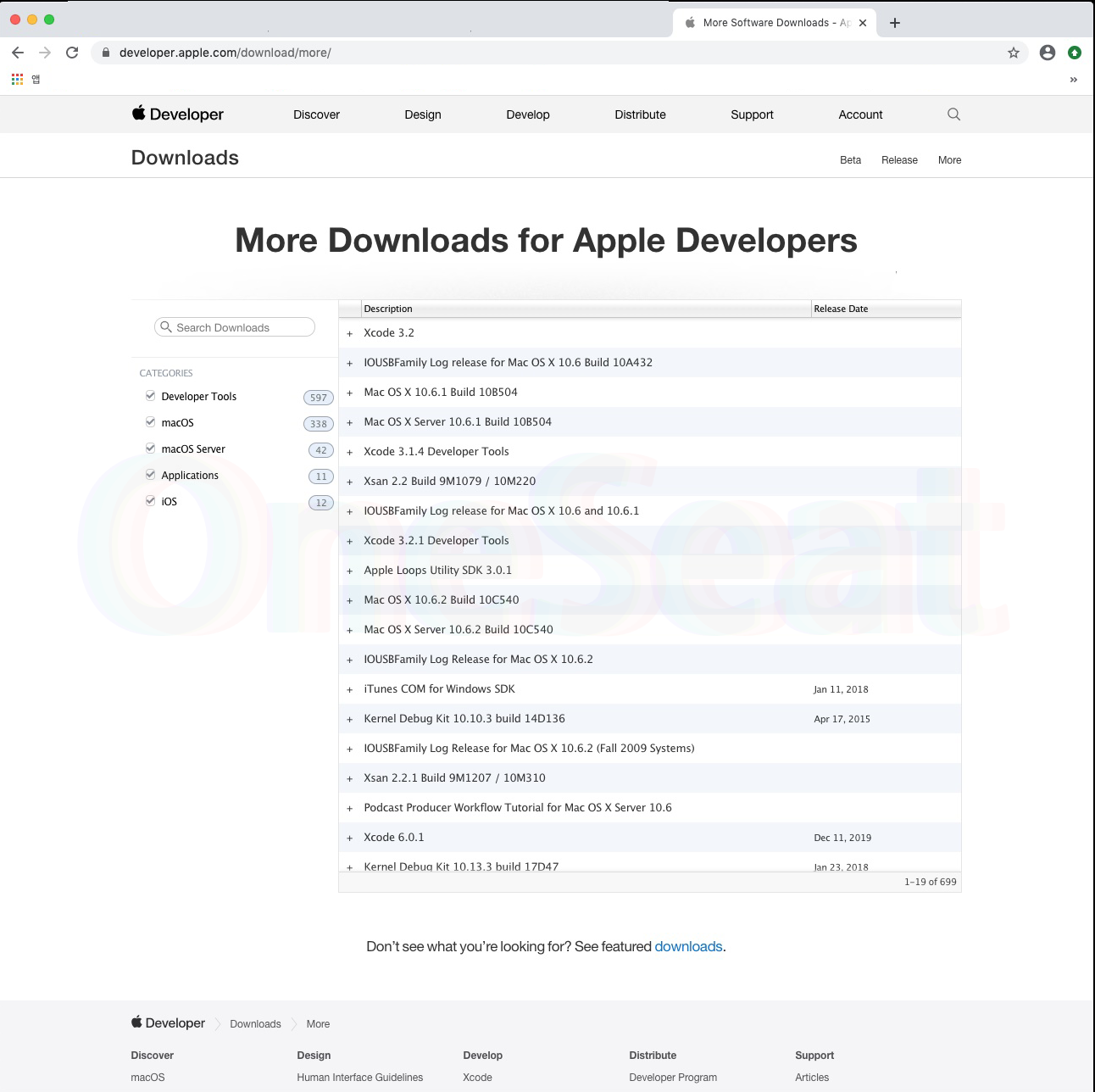Screen dimensions: 1095x1092
Task: Click the search magnifier in Apple Developer nav
Action: (x=953, y=114)
